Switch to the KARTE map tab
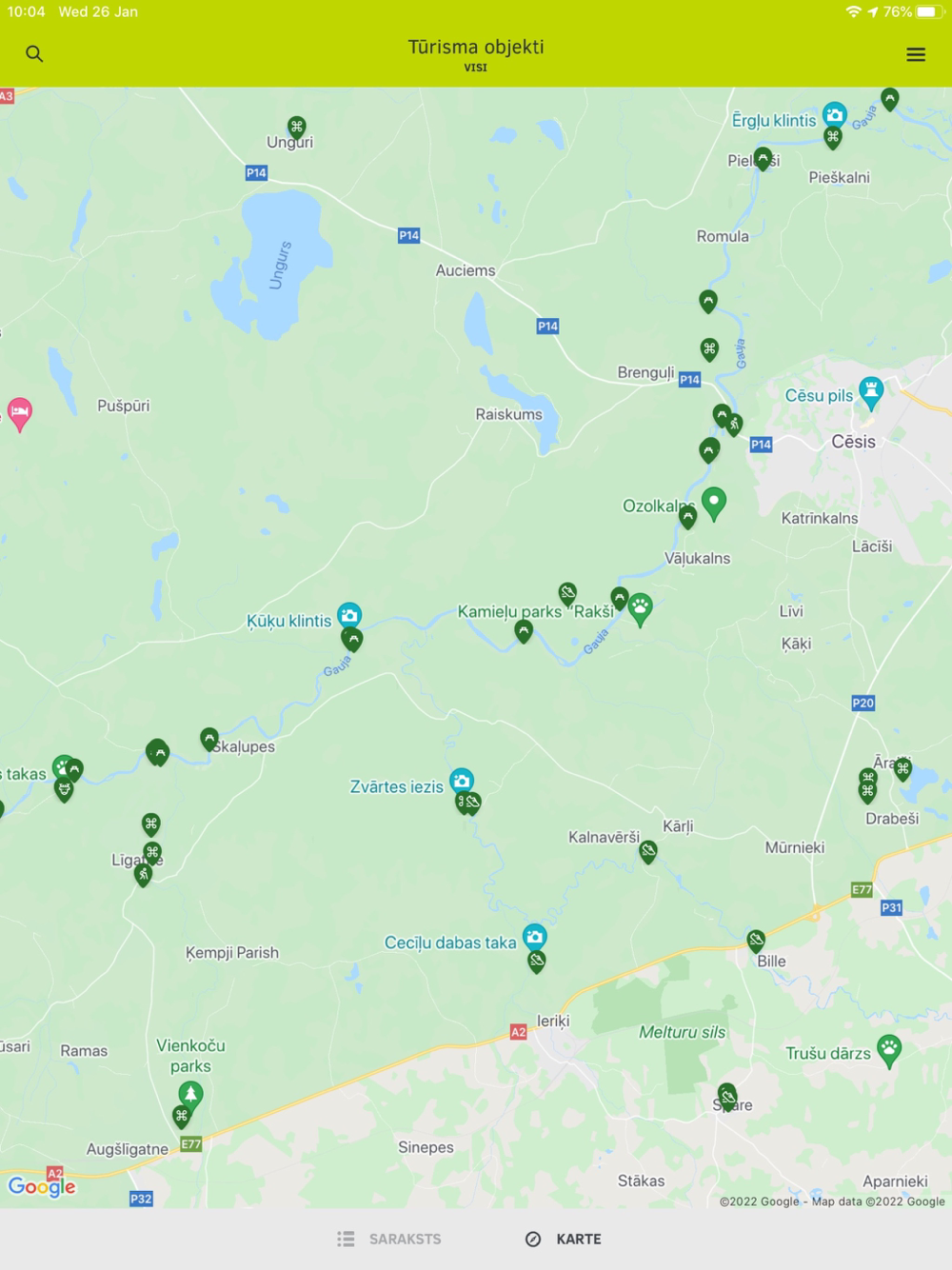The image size is (952, 1270). click(x=564, y=1239)
